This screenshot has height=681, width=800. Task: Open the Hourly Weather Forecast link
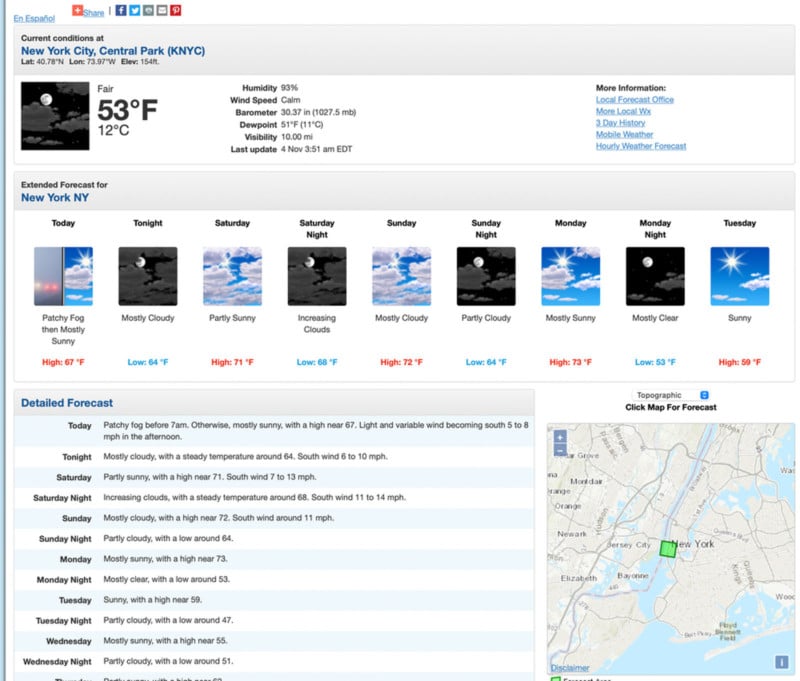(x=641, y=146)
